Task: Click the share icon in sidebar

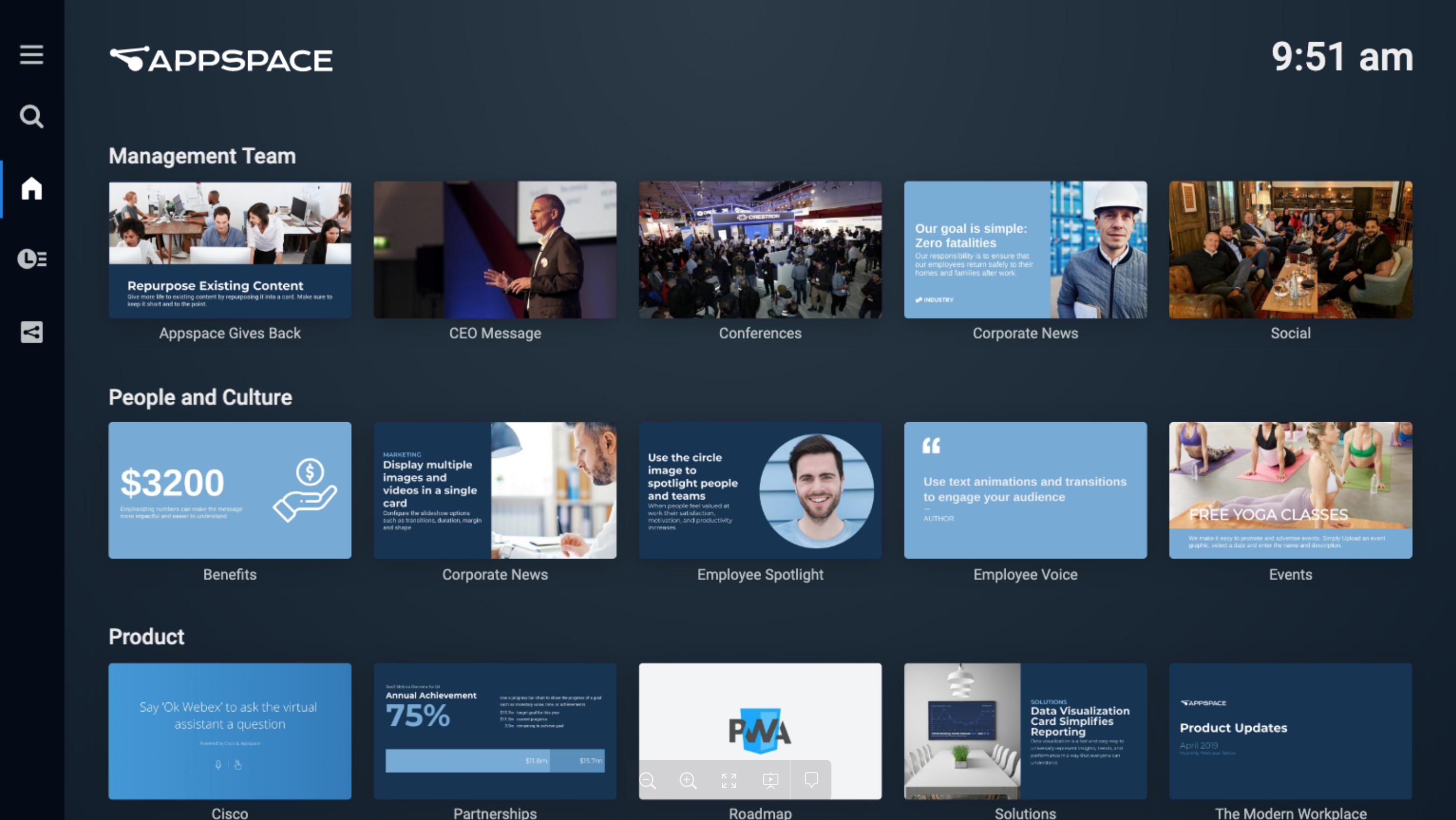Action: pos(30,332)
